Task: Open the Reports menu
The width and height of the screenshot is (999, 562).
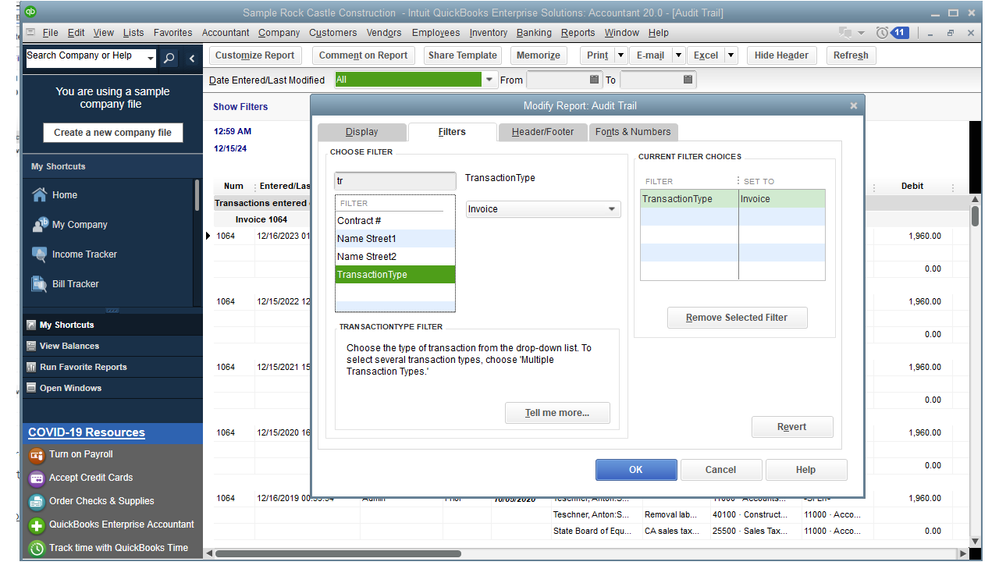Action: click(x=578, y=32)
